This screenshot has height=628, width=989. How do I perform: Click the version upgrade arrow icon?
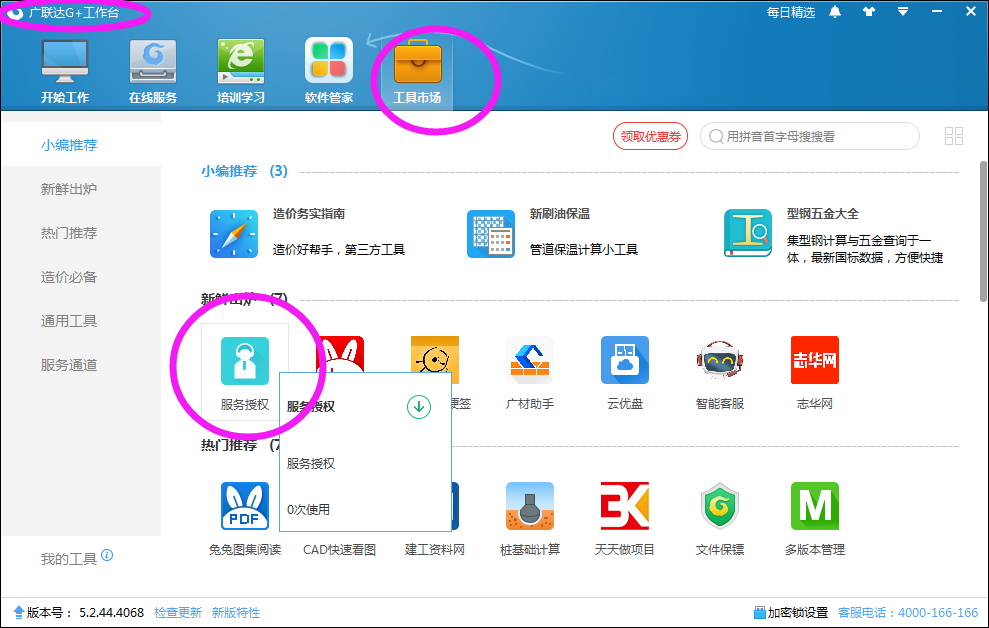pyautogui.click(x=18, y=612)
